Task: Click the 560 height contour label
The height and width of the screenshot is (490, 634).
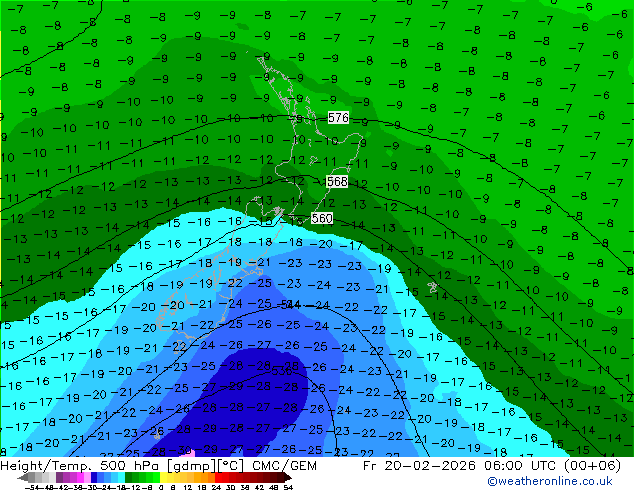Action: [x=322, y=218]
